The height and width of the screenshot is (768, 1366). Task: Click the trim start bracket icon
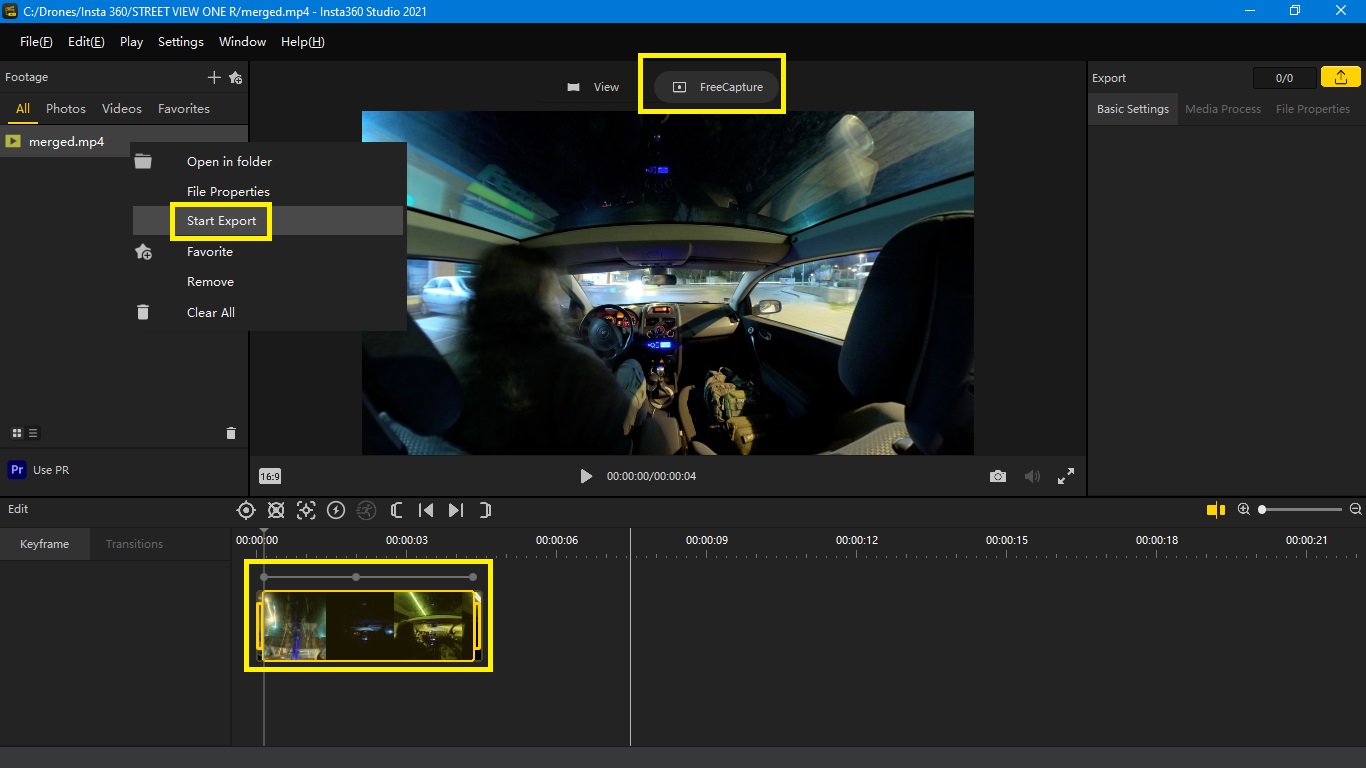point(396,510)
